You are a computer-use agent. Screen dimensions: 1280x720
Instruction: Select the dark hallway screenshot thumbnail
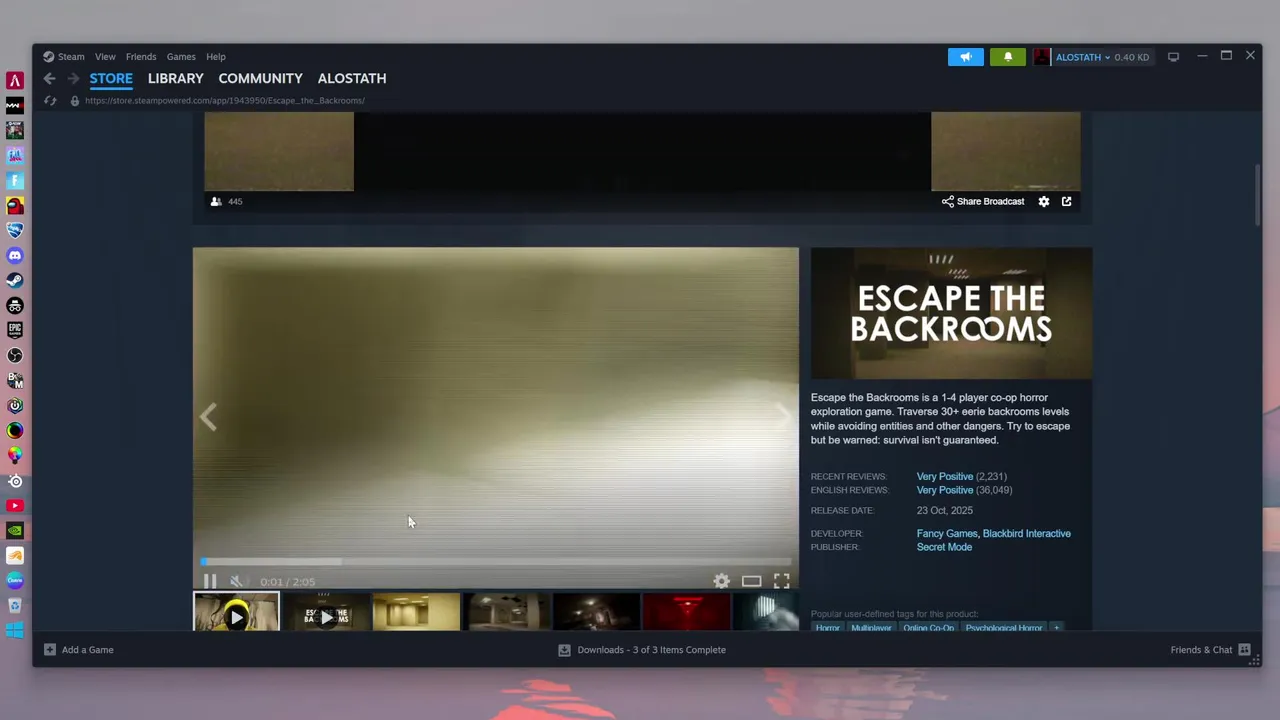(596, 612)
